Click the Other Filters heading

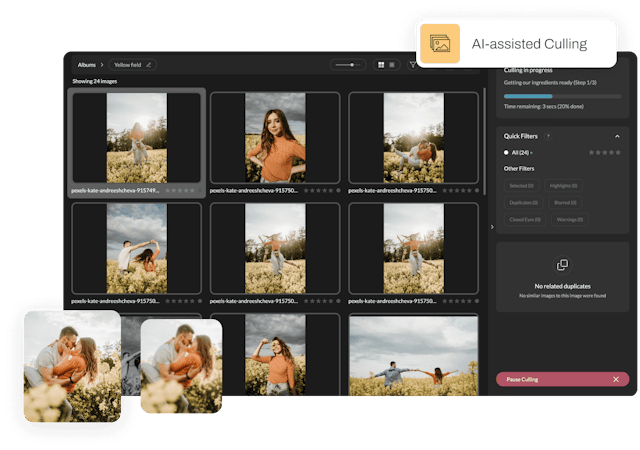point(519,168)
